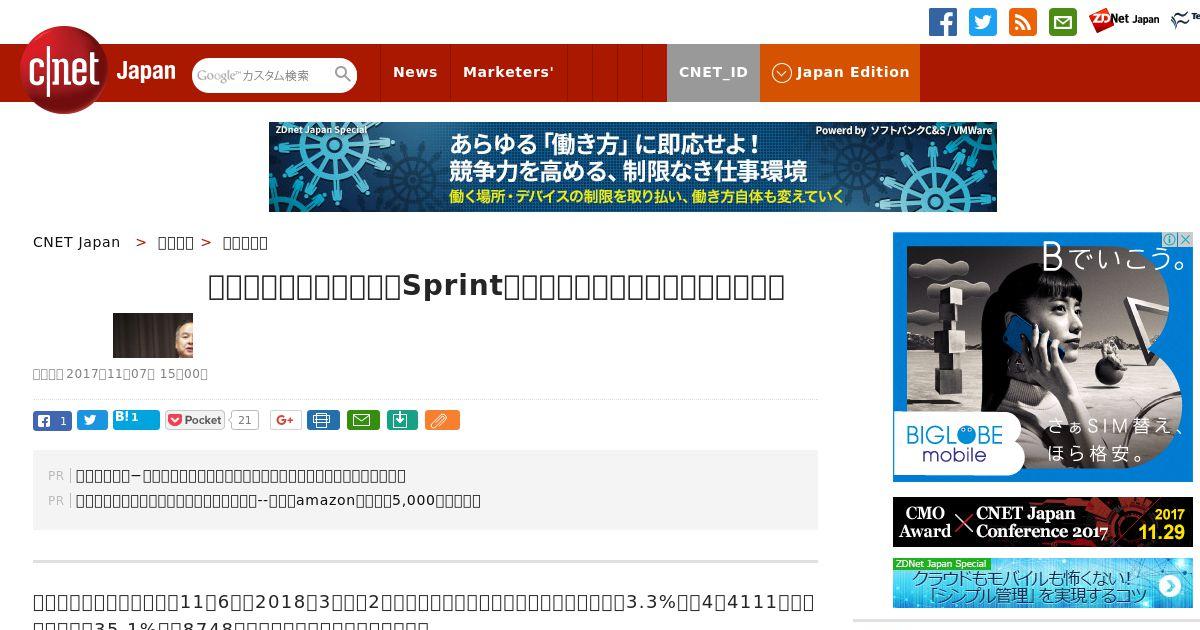Open the BIGLOBE mobile advertisement
The width and height of the screenshot is (1200, 630).
click(1043, 357)
